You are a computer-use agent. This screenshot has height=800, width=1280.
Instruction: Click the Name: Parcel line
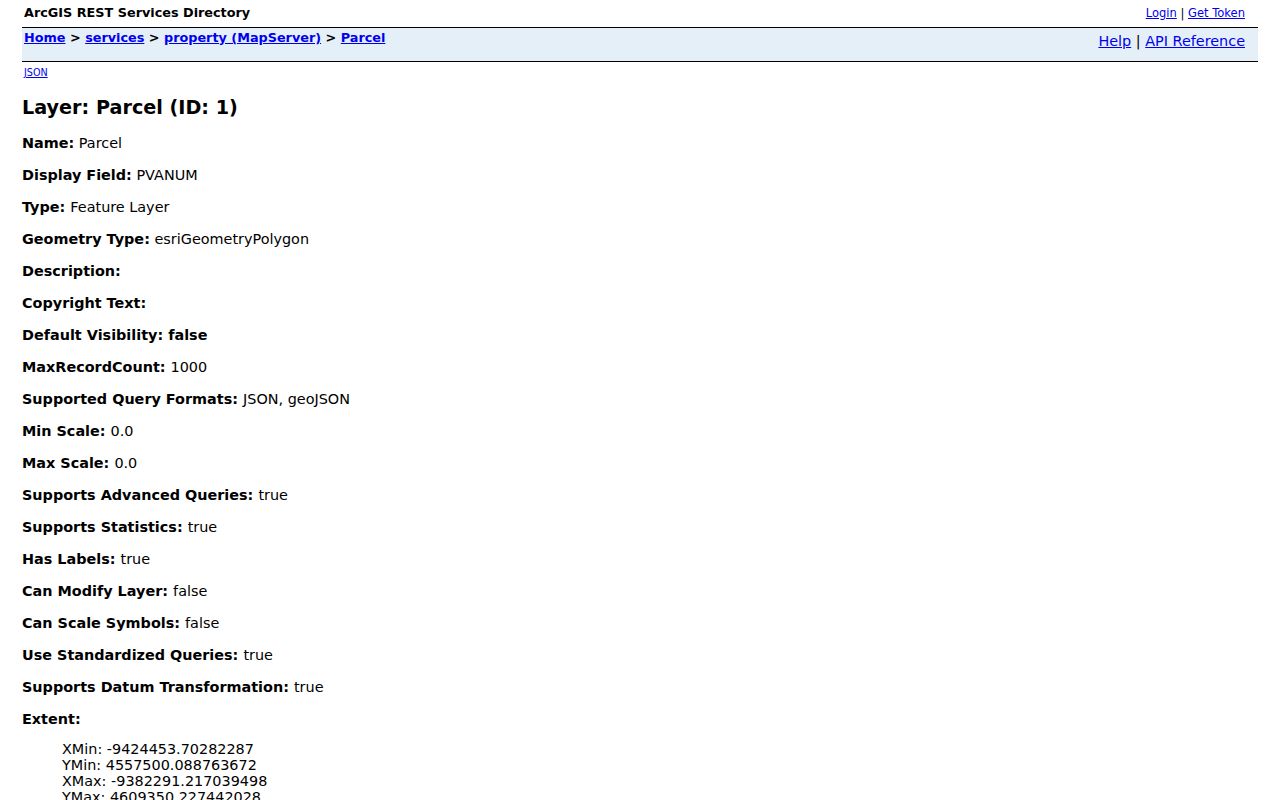[72, 143]
